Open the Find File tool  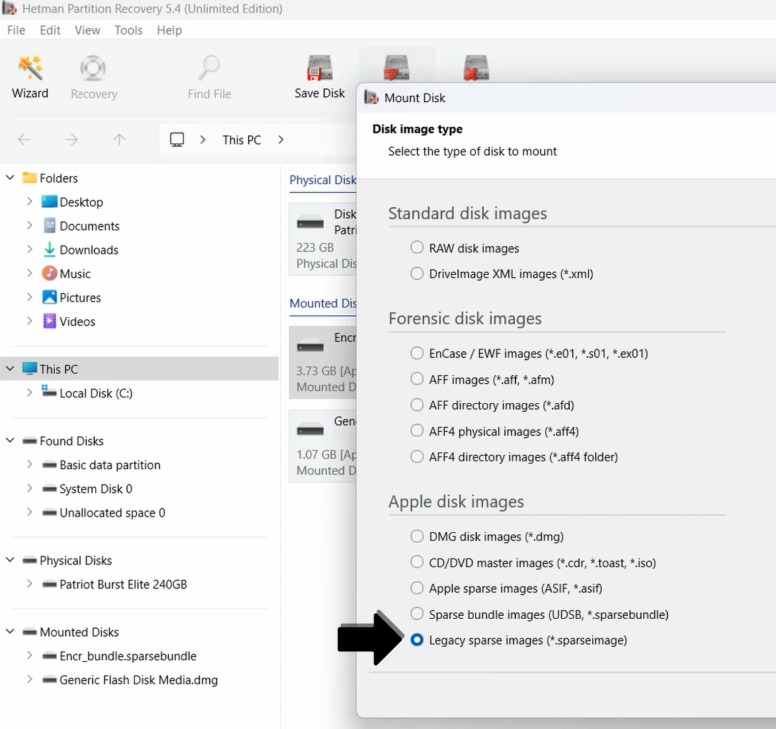pyautogui.click(x=209, y=78)
